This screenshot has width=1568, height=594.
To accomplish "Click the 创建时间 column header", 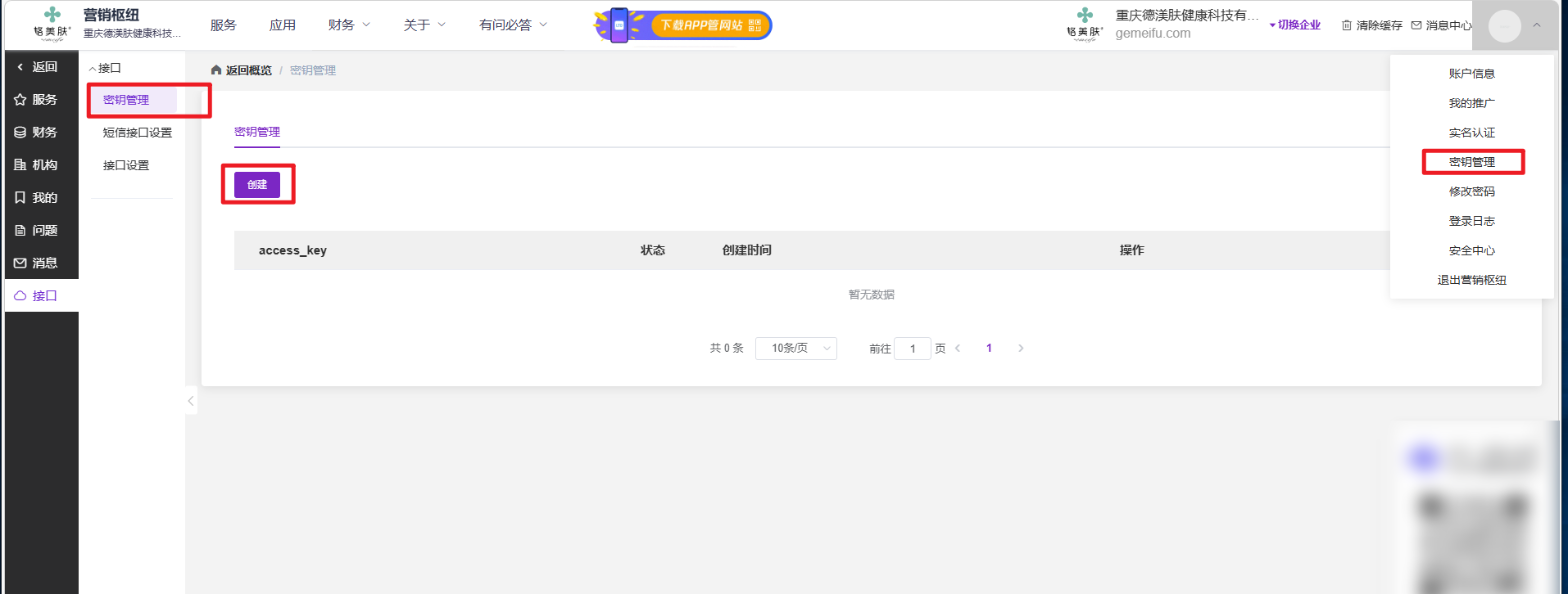I will coord(746,250).
